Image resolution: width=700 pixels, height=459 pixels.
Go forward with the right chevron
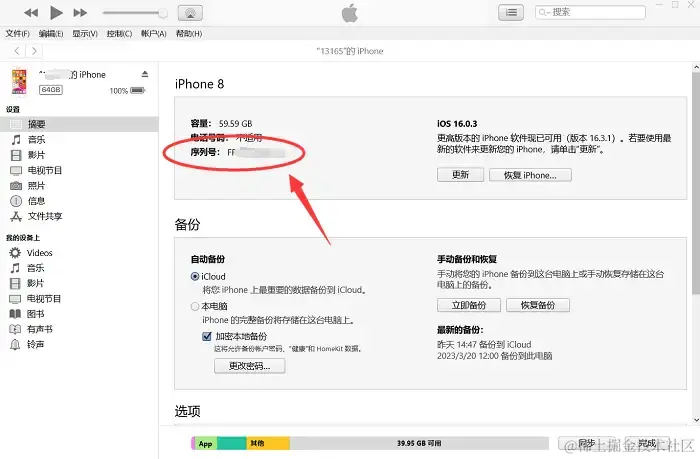[34, 51]
